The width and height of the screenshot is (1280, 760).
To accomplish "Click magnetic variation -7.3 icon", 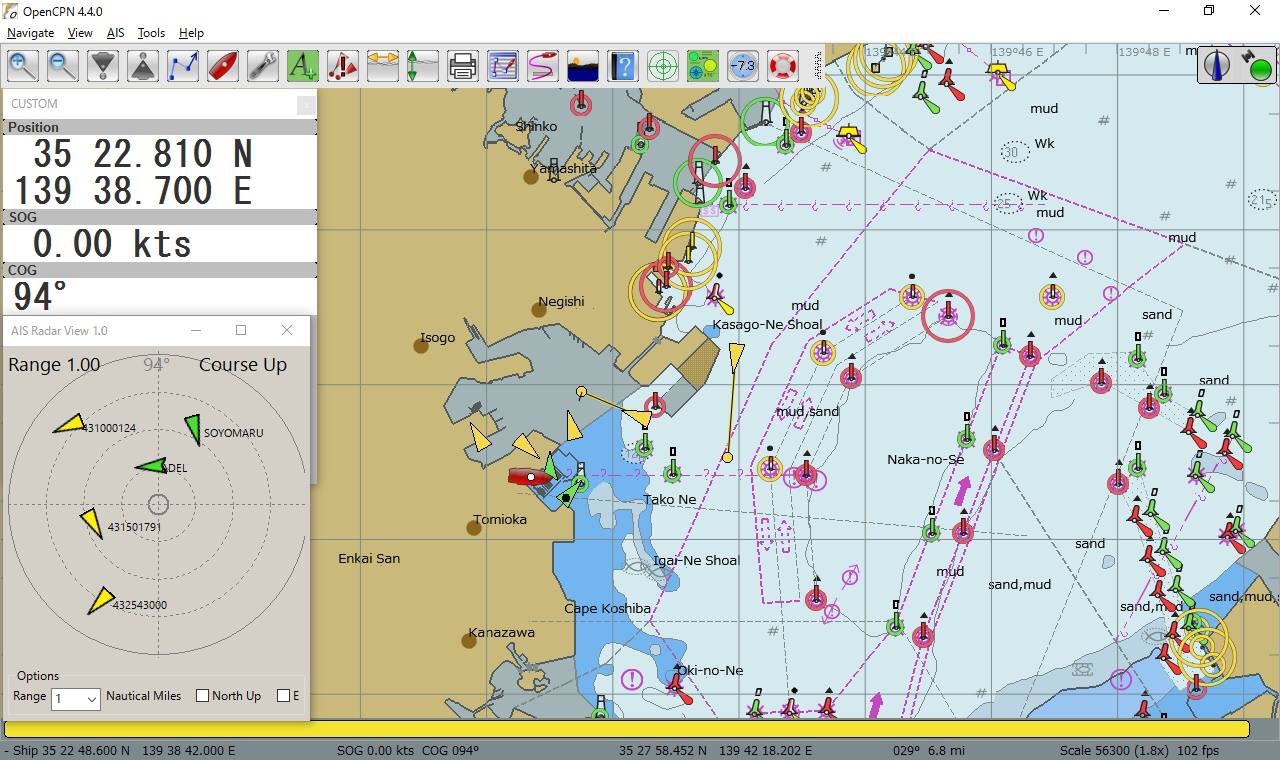I will click(743, 66).
